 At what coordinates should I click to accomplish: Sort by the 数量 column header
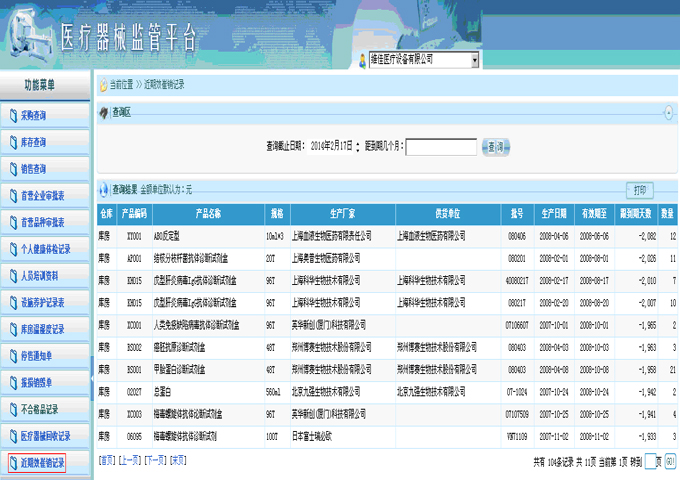pos(668,214)
